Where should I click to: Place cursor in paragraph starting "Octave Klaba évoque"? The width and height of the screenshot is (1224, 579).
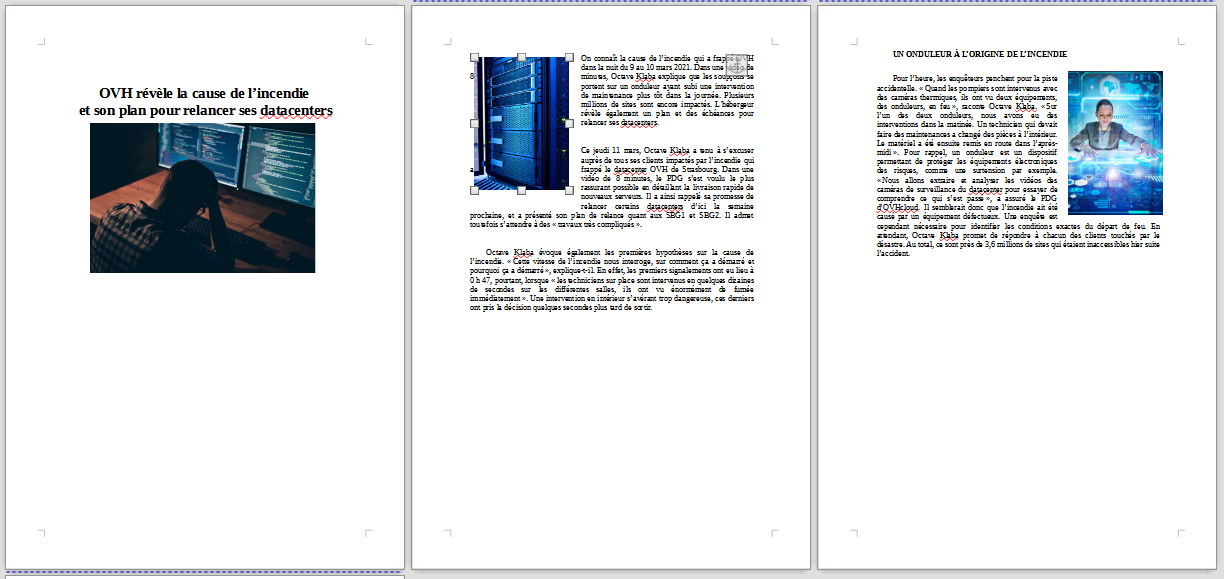point(610,280)
